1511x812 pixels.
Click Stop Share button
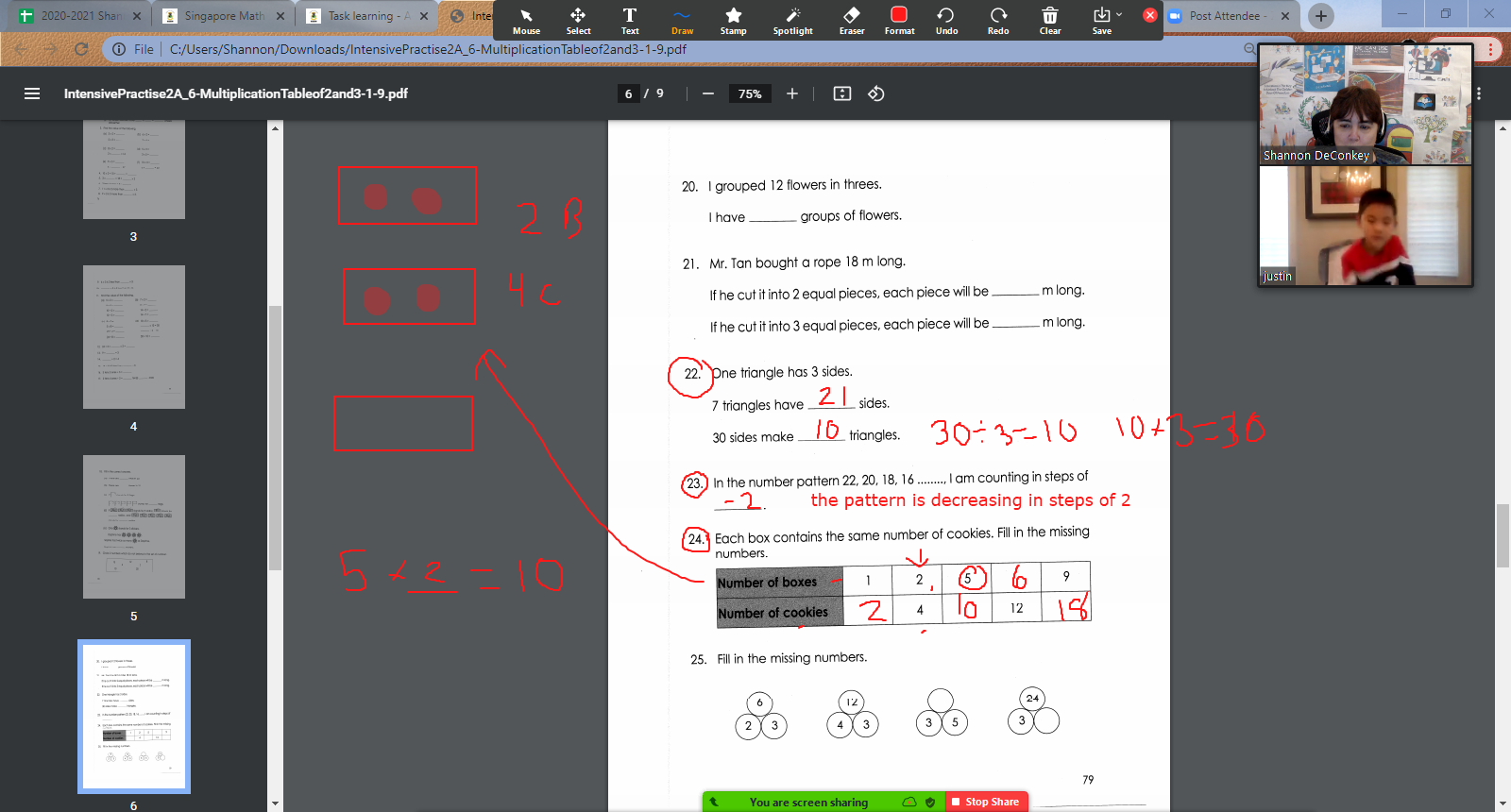985,802
